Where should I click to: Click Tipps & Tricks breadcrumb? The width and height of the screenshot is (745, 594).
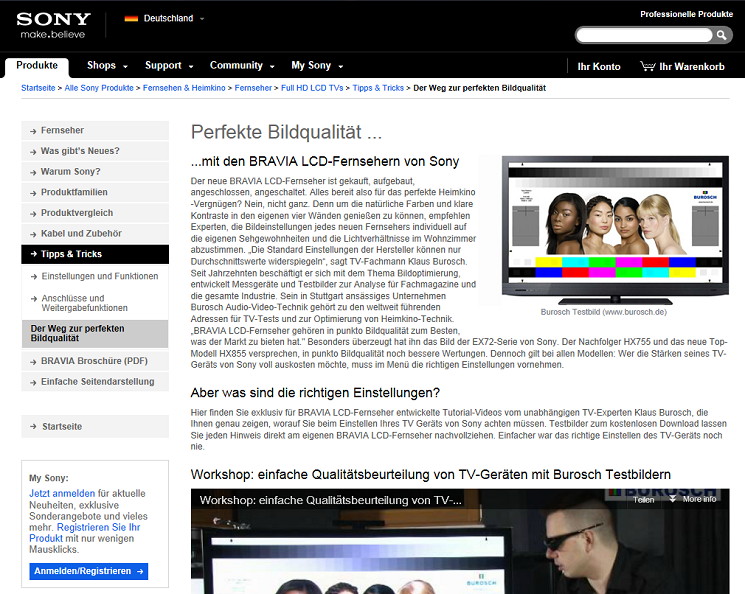point(378,88)
